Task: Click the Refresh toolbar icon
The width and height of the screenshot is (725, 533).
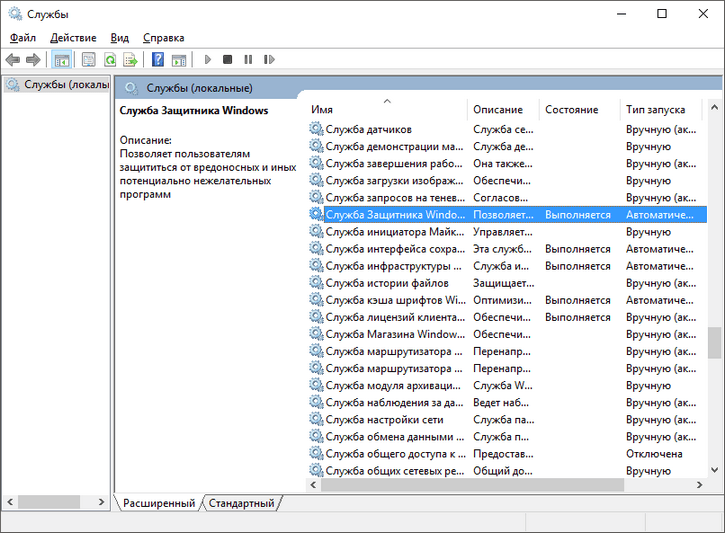Action: point(109,60)
